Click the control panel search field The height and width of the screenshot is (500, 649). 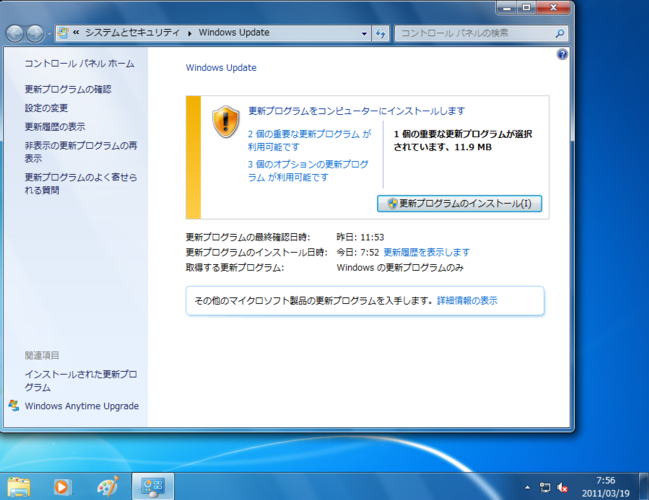point(481,33)
